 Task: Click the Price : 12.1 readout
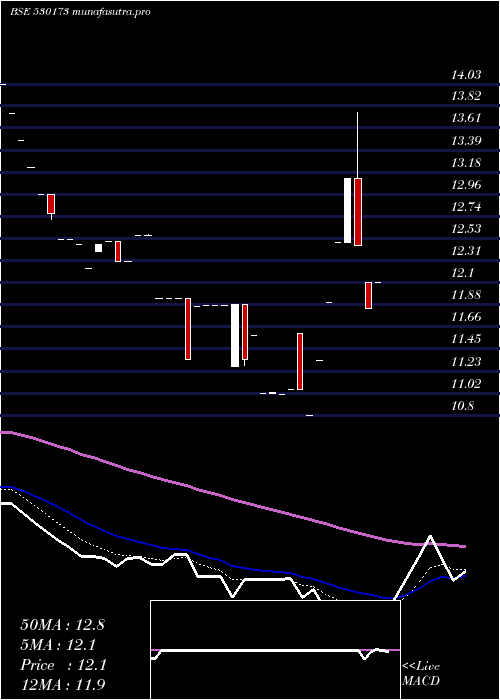point(63,665)
